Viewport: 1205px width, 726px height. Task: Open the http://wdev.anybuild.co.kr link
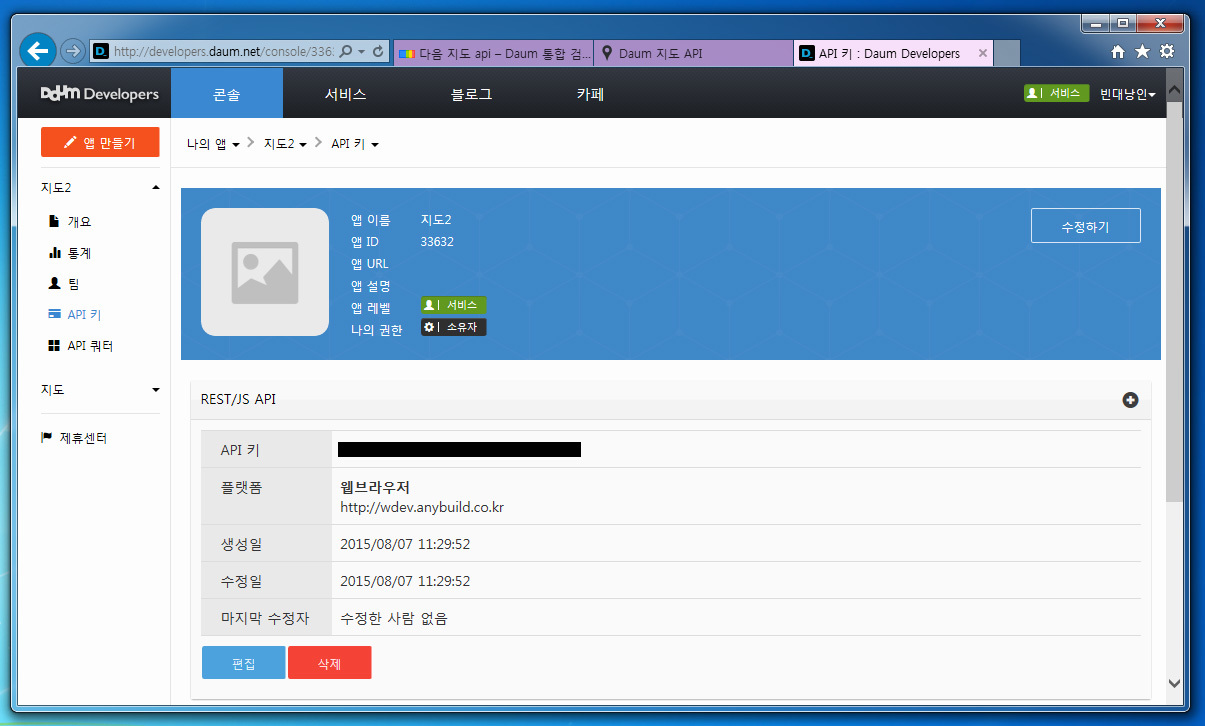pyautogui.click(x=421, y=506)
